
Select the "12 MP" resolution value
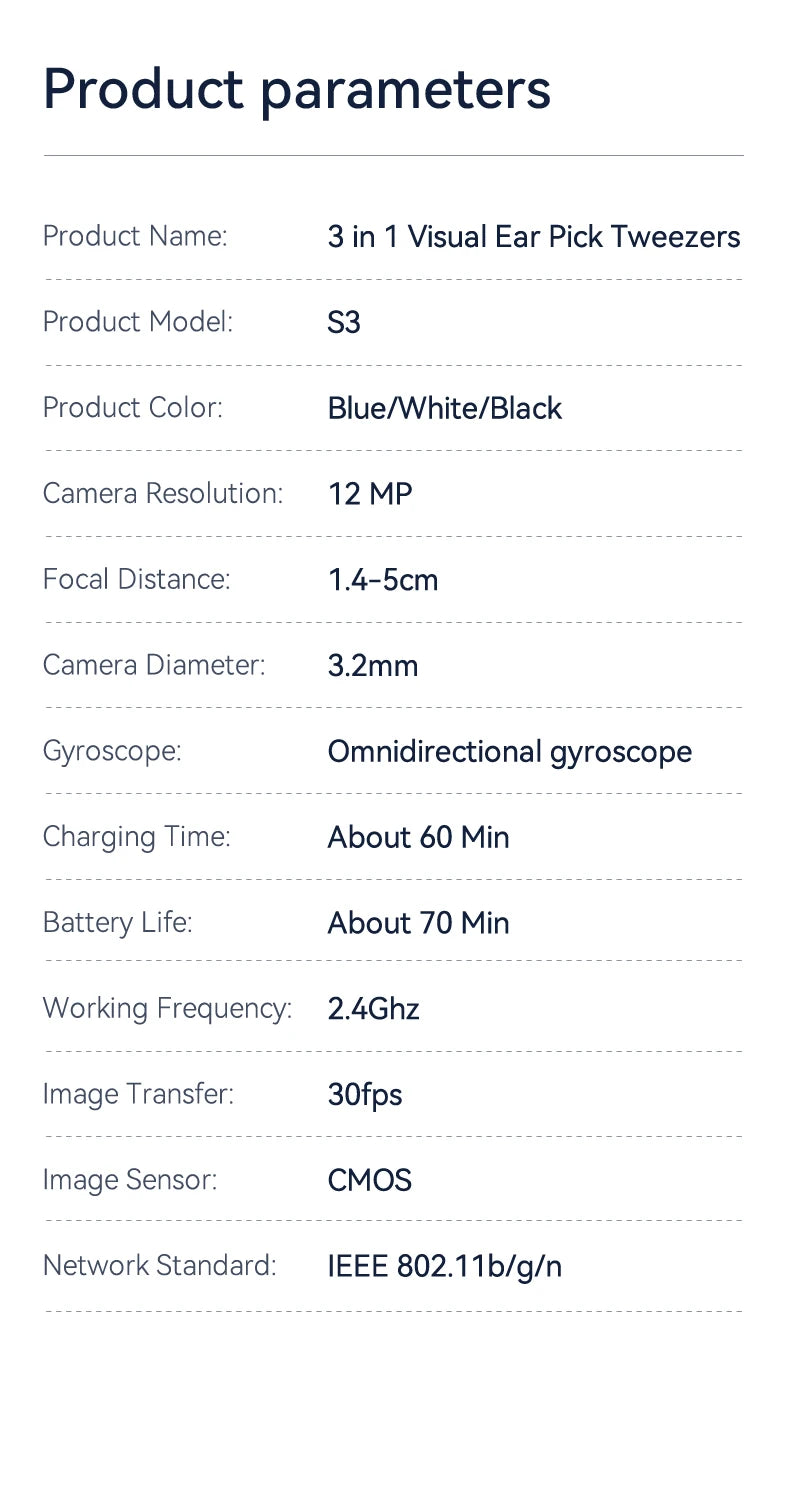[x=370, y=494]
